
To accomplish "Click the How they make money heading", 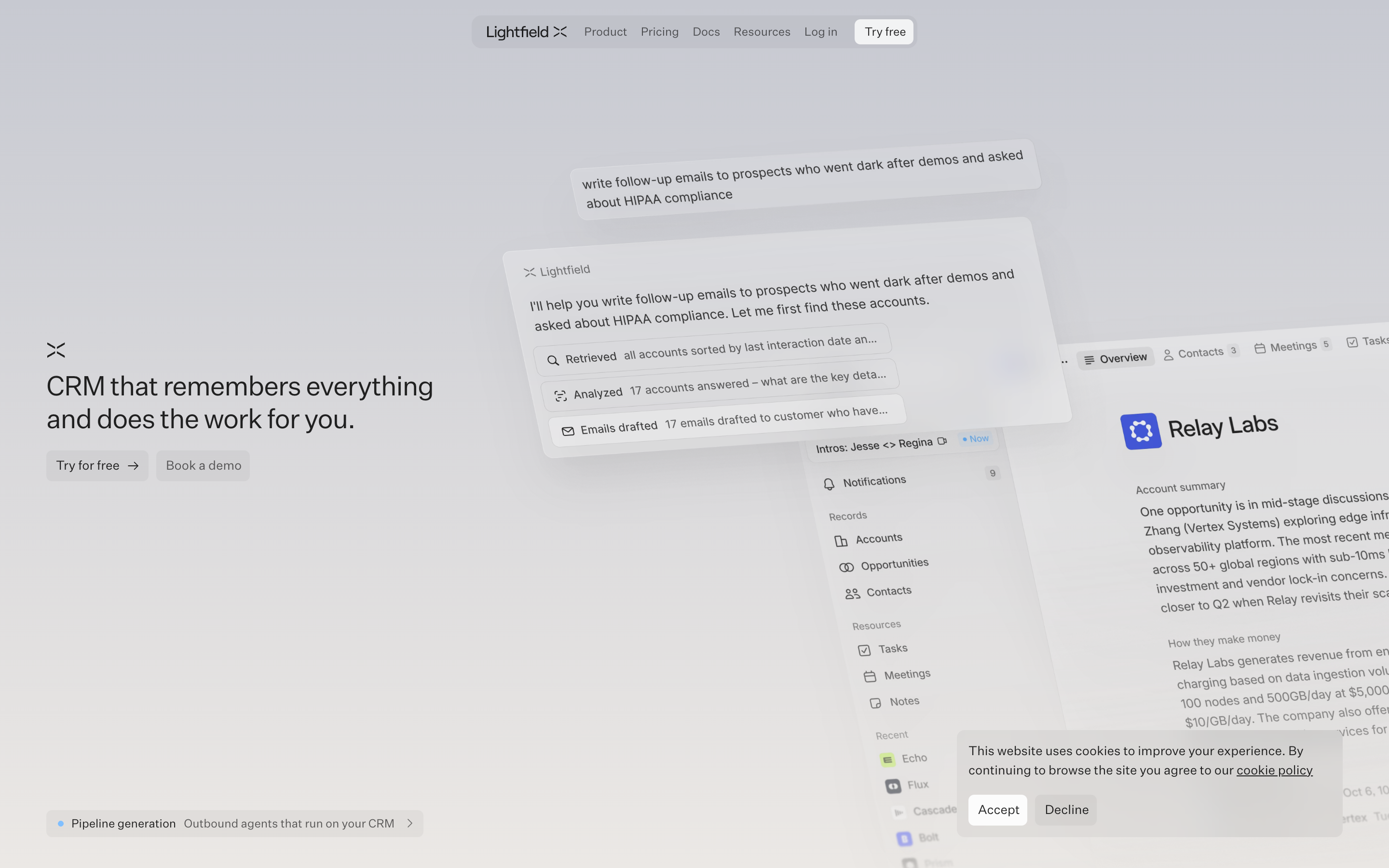I will pyautogui.click(x=1224, y=639).
